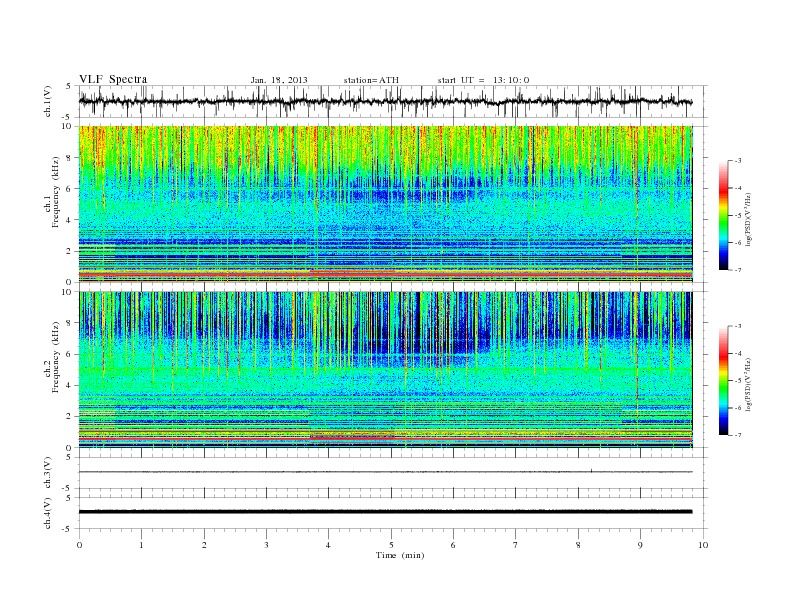The height and width of the screenshot is (612, 792).
Task: Click the "start UT = 13:10:0" header text
Action: pos(483,80)
